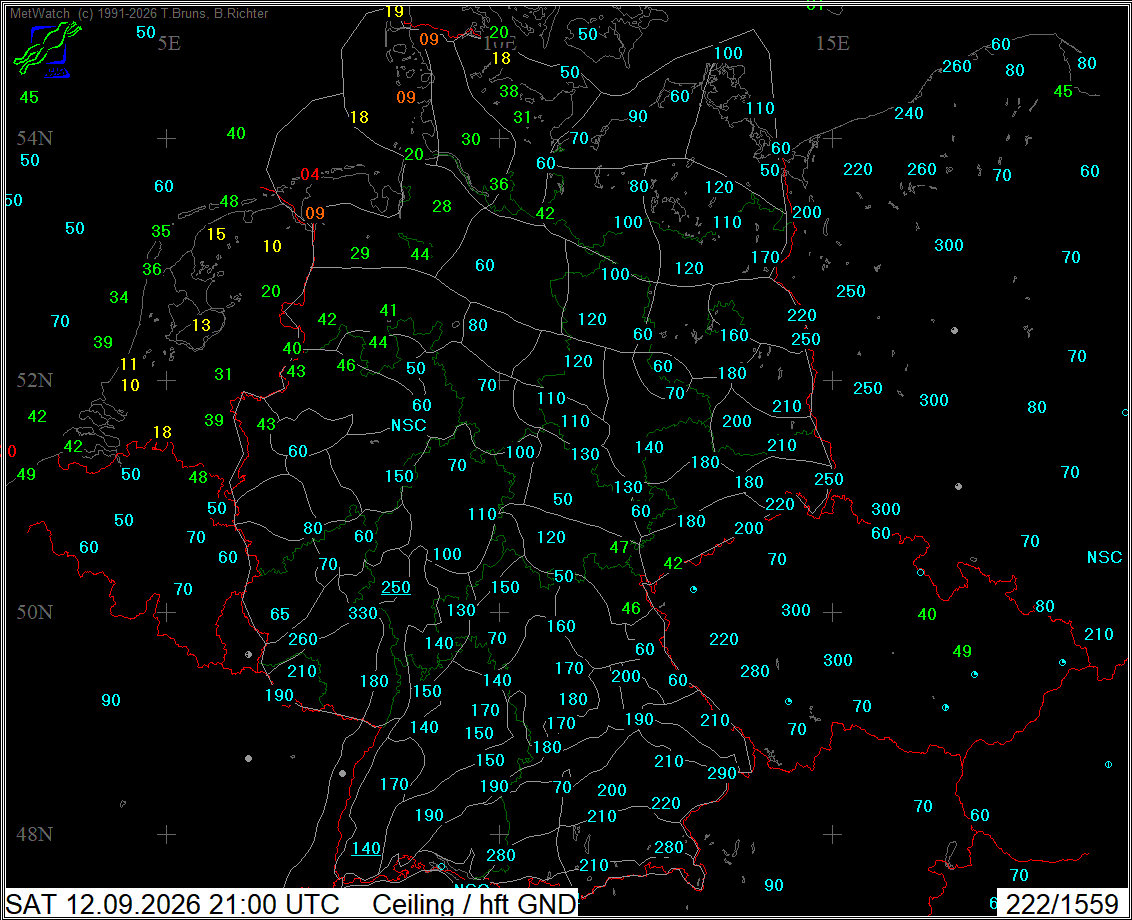Click the underlined 250 ceiling value
This screenshot has height=920, width=1132.
(x=396, y=587)
